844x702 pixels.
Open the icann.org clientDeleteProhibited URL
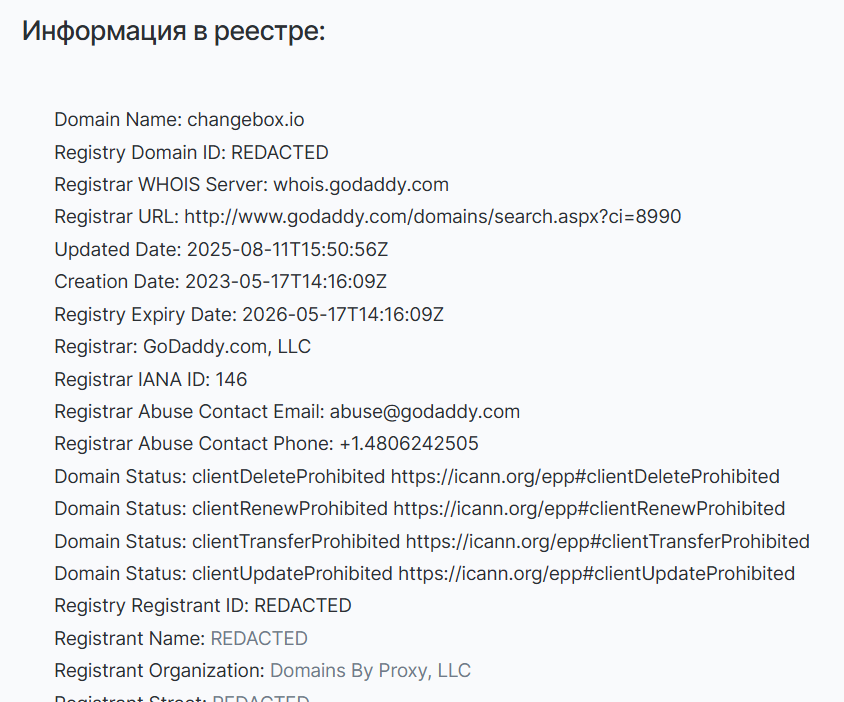[585, 476]
